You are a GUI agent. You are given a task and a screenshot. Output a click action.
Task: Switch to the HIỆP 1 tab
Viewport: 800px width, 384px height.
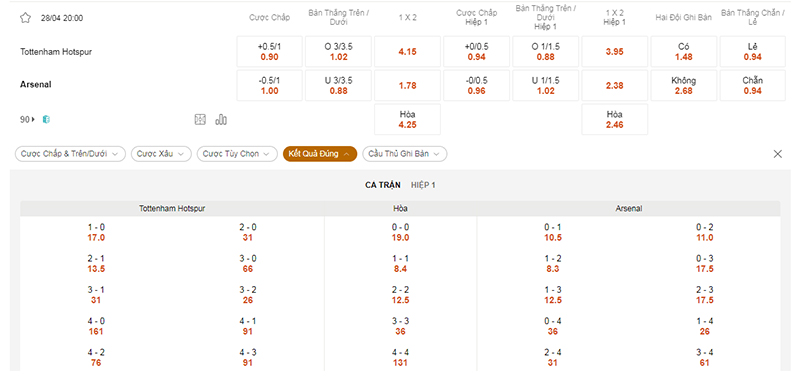tap(423, 185)
